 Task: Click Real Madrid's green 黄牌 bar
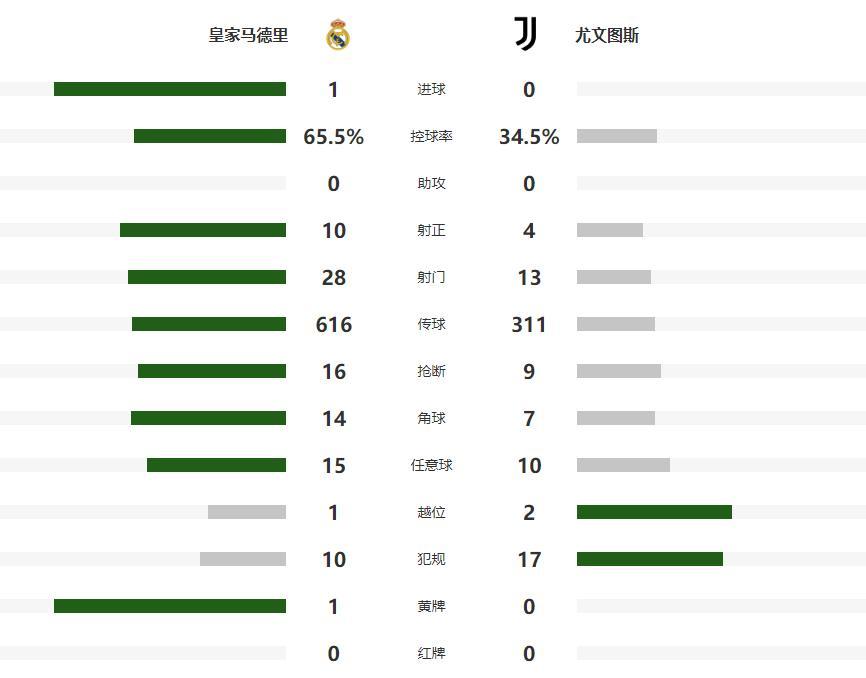coord(170,606)
